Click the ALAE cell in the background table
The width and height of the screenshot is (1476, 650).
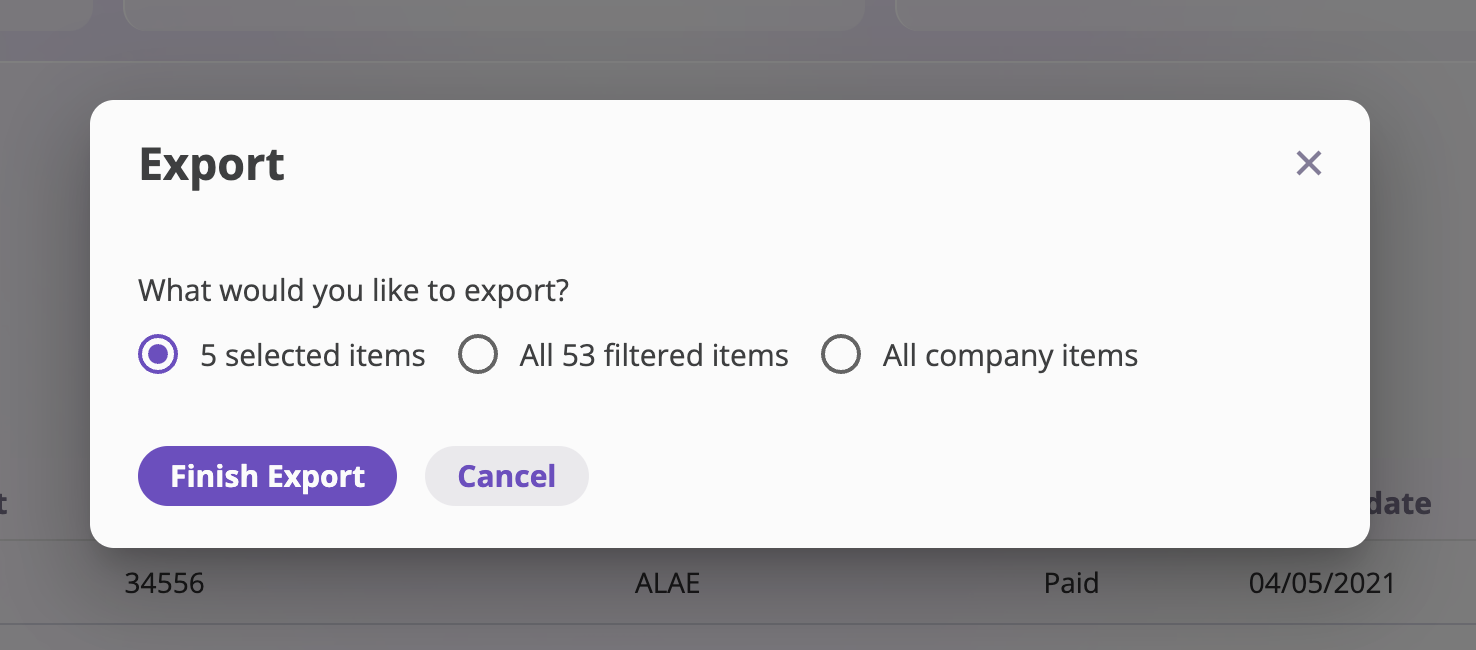click(667, 583)
